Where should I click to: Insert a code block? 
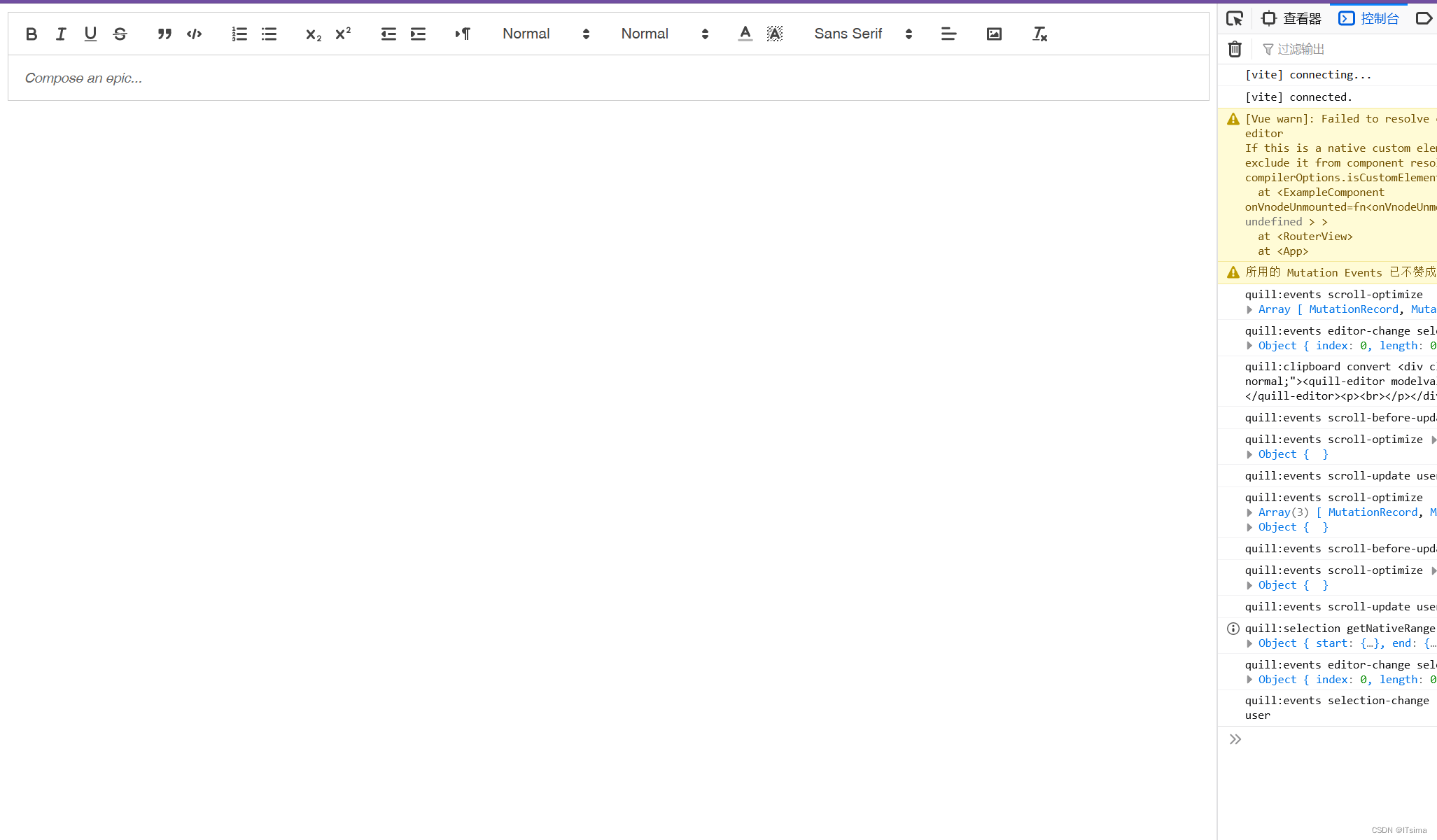coord(195,34)
